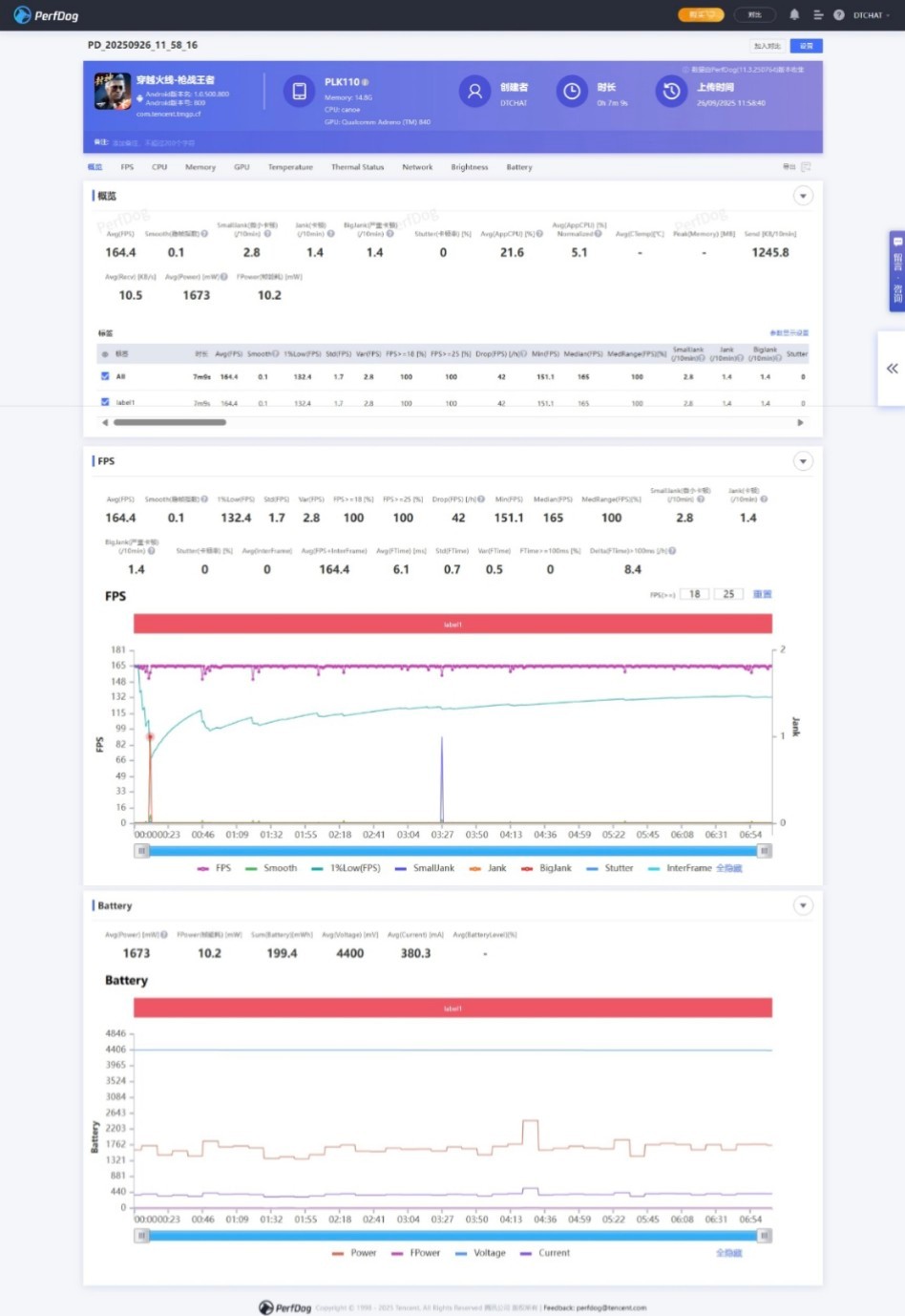This screenshot has height=1316, width=905.
Task: Click Battery chart range slider right handle
Action: (x=764, y=1236)
